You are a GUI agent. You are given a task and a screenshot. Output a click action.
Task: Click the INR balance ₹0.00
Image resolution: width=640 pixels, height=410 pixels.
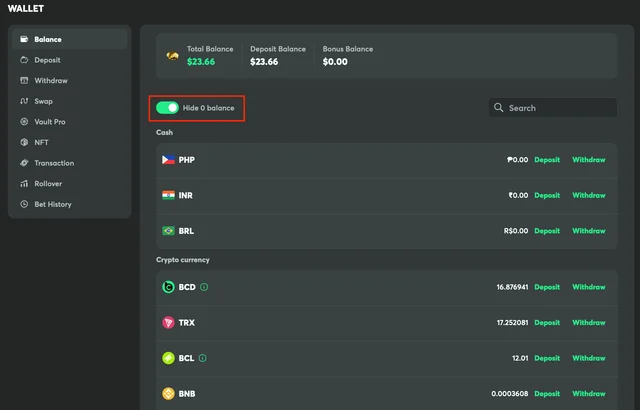click(518, 195)
